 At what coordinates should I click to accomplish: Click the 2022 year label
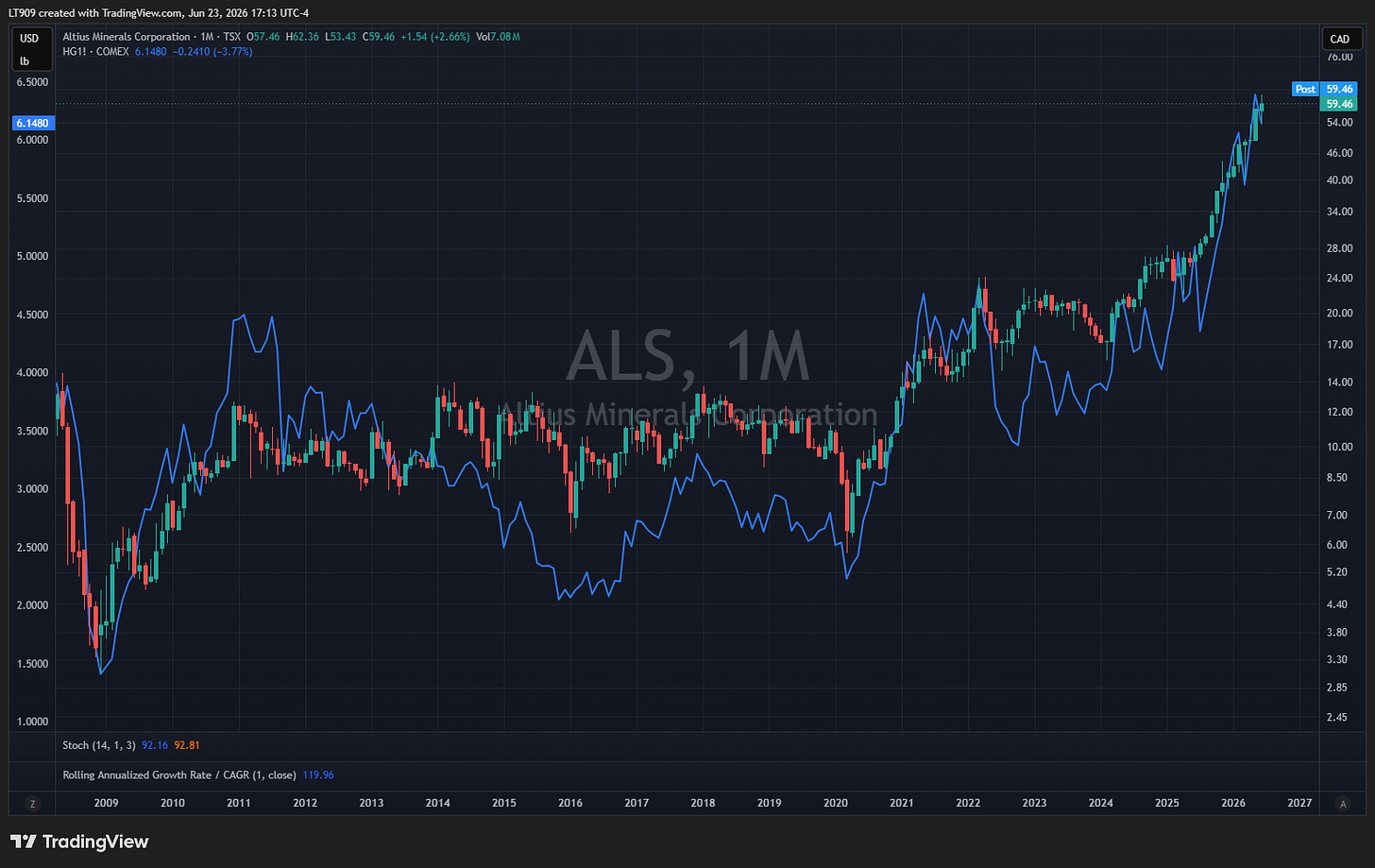968,803
